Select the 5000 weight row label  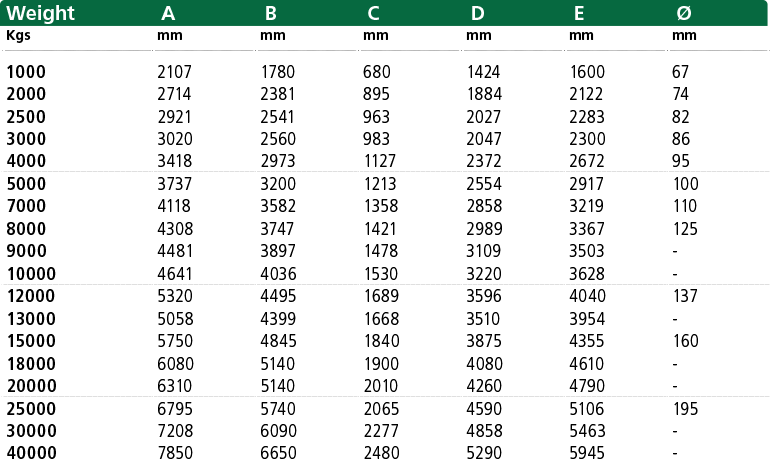pyautogui.click(x=26, y=184)
